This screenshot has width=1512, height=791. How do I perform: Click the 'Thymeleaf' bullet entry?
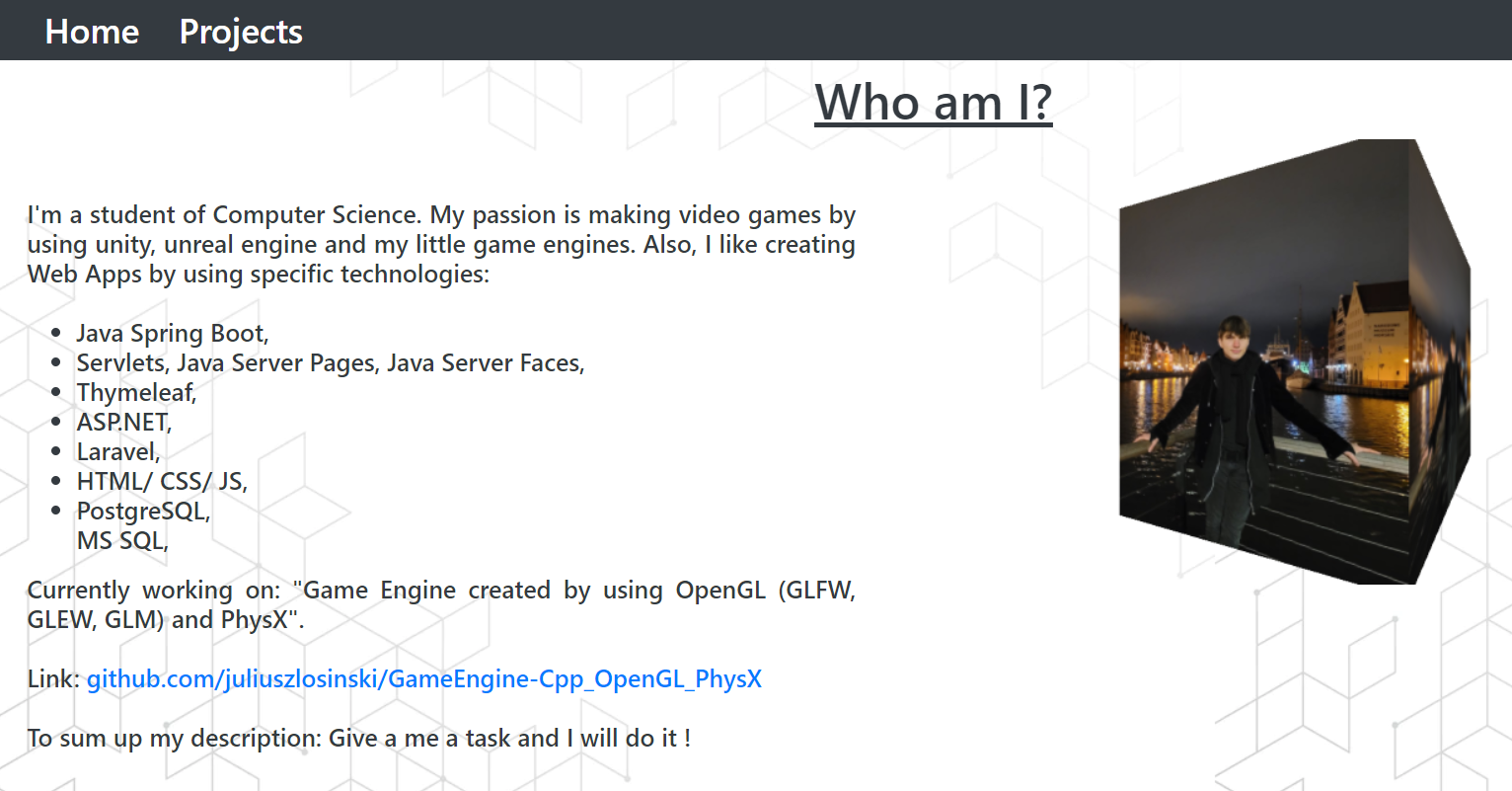coord(136,392)
